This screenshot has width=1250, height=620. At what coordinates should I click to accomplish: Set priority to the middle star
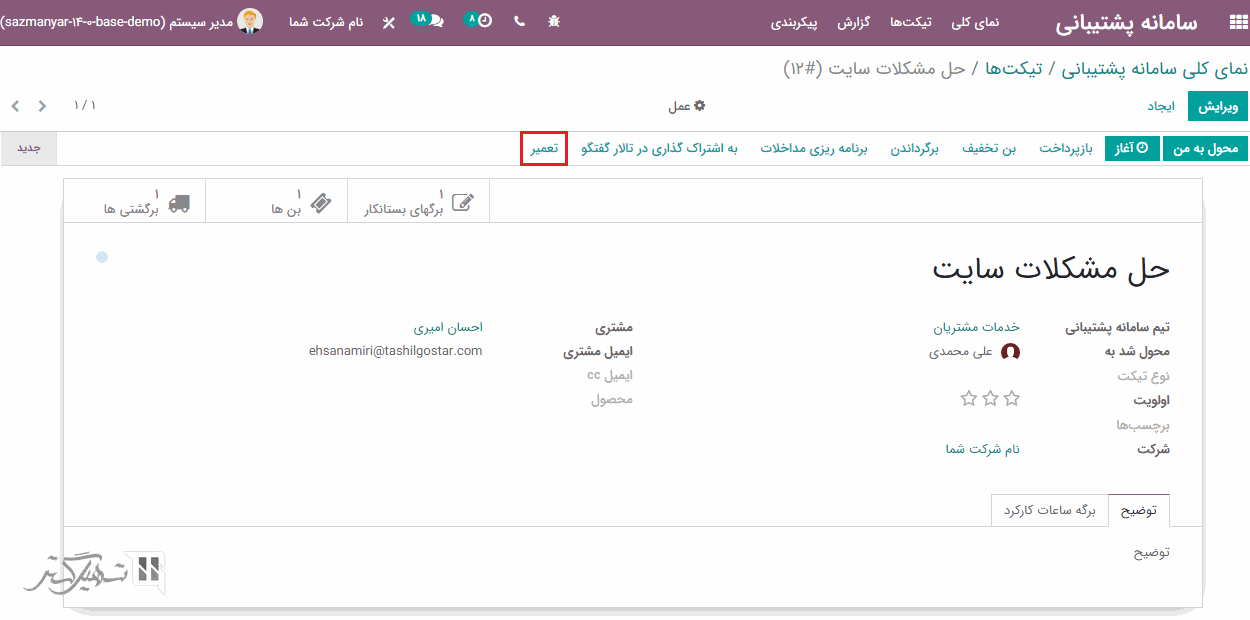[990, 399]
